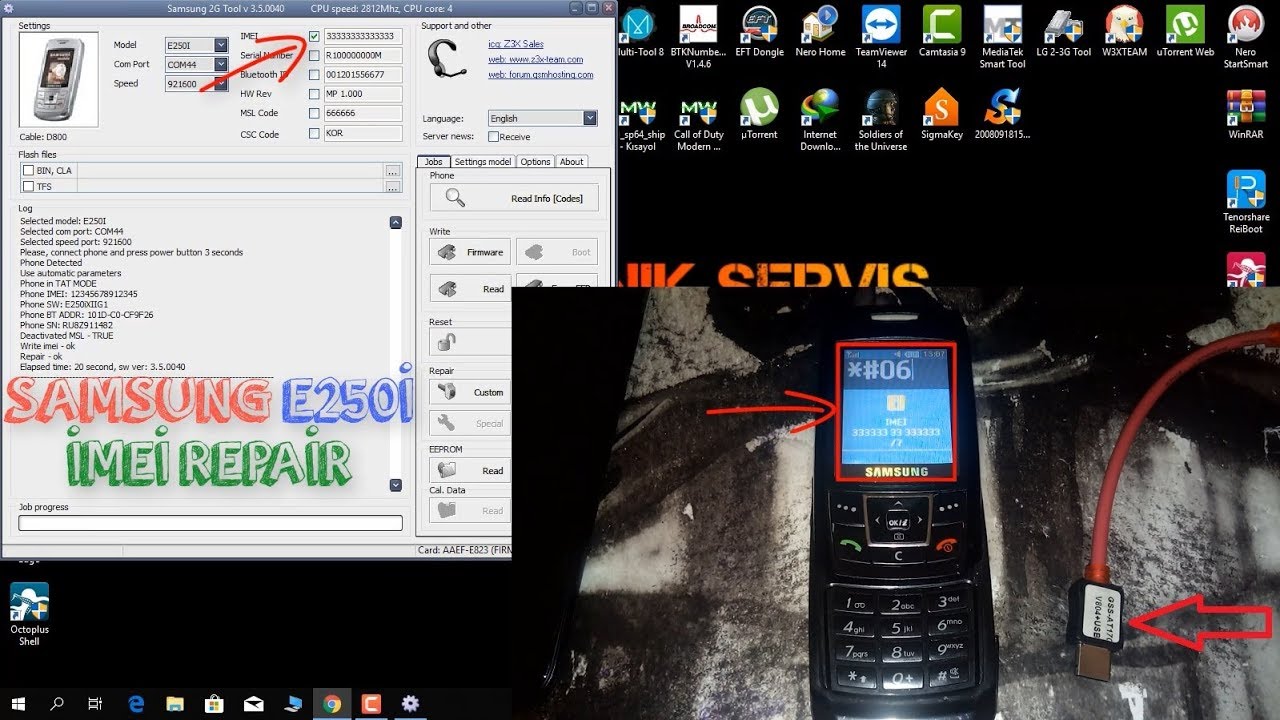This screenshot has height=720, width=1280.
Task: Open WinRAR desktop icon
Action: pos(1245,114)
